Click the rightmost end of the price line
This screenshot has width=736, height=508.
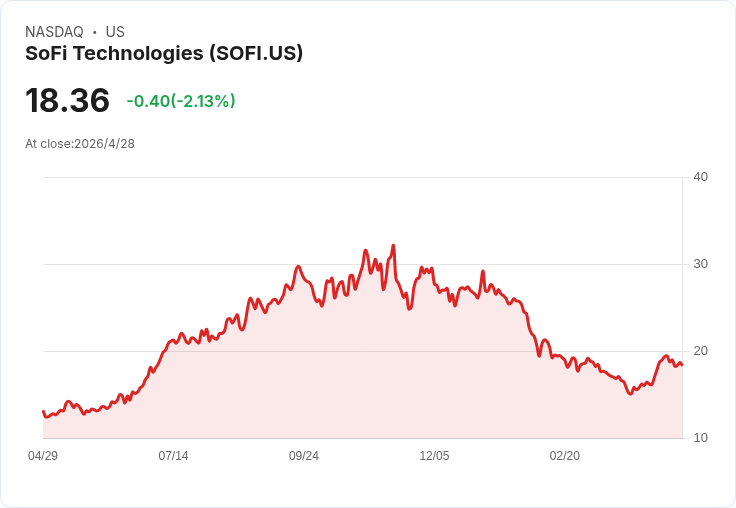point(682,365)
